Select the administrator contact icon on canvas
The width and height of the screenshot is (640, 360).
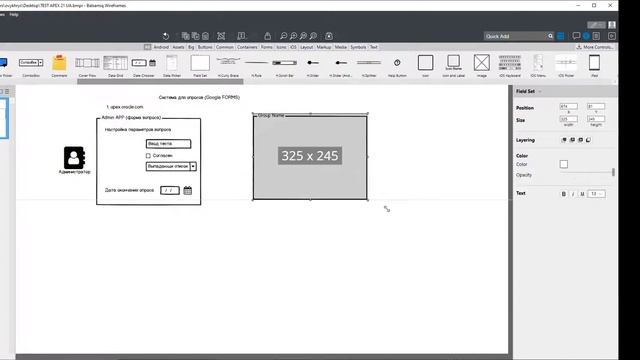pyautogui.click(x=74, y=158)
